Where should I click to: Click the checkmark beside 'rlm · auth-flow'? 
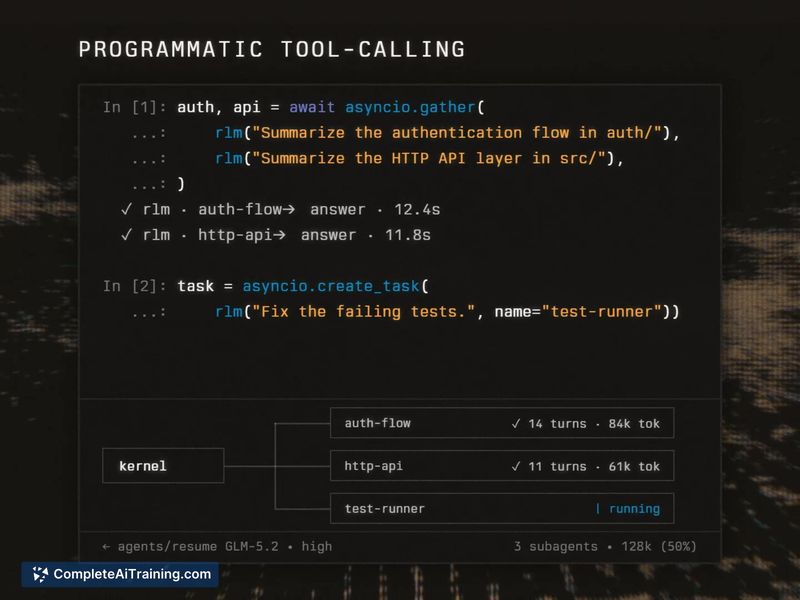coord(127,209)
